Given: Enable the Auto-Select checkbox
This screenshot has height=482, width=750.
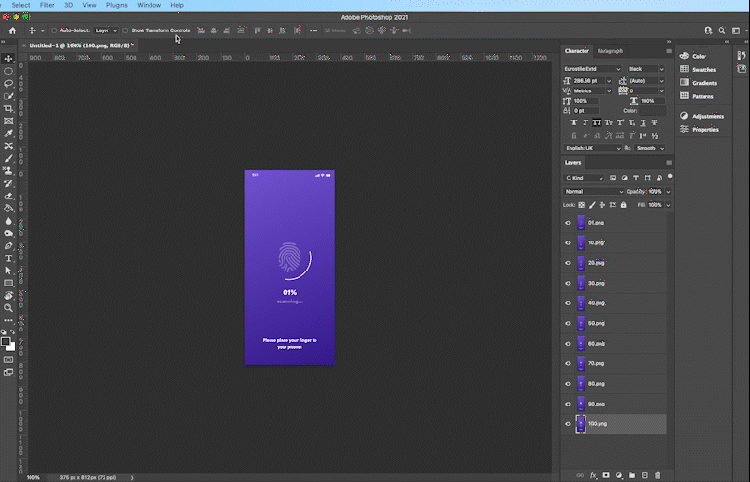Looking at the screenshot, I should (x=54, y=31).
